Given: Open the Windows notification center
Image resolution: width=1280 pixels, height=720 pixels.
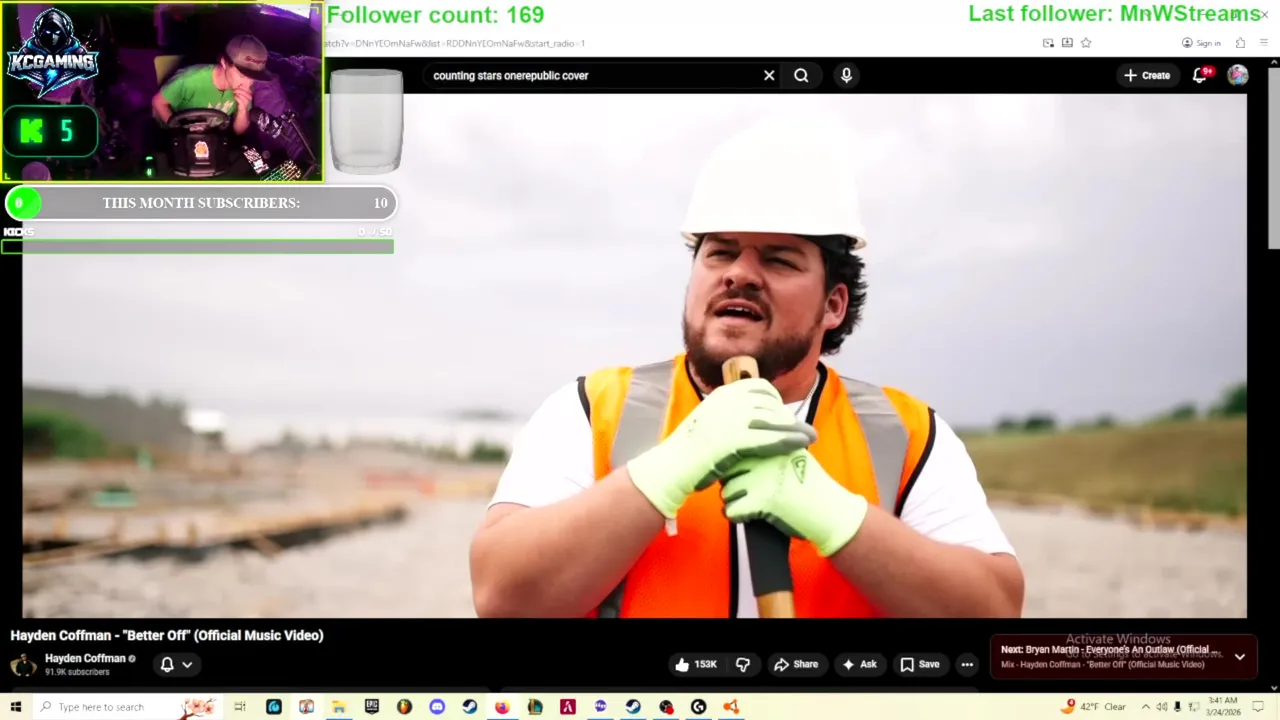Looking at the screenshot, I should tap(1259, 707).
